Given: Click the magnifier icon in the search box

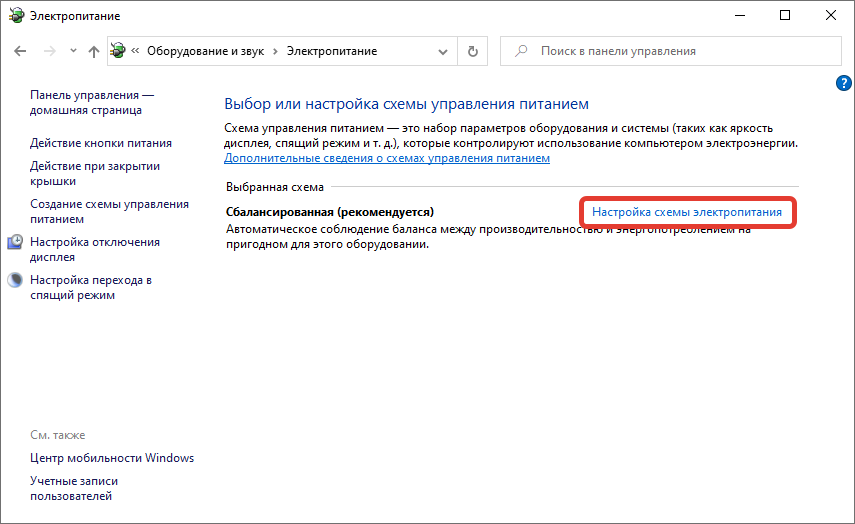Looking at the screenshot, I should [520, 51].
